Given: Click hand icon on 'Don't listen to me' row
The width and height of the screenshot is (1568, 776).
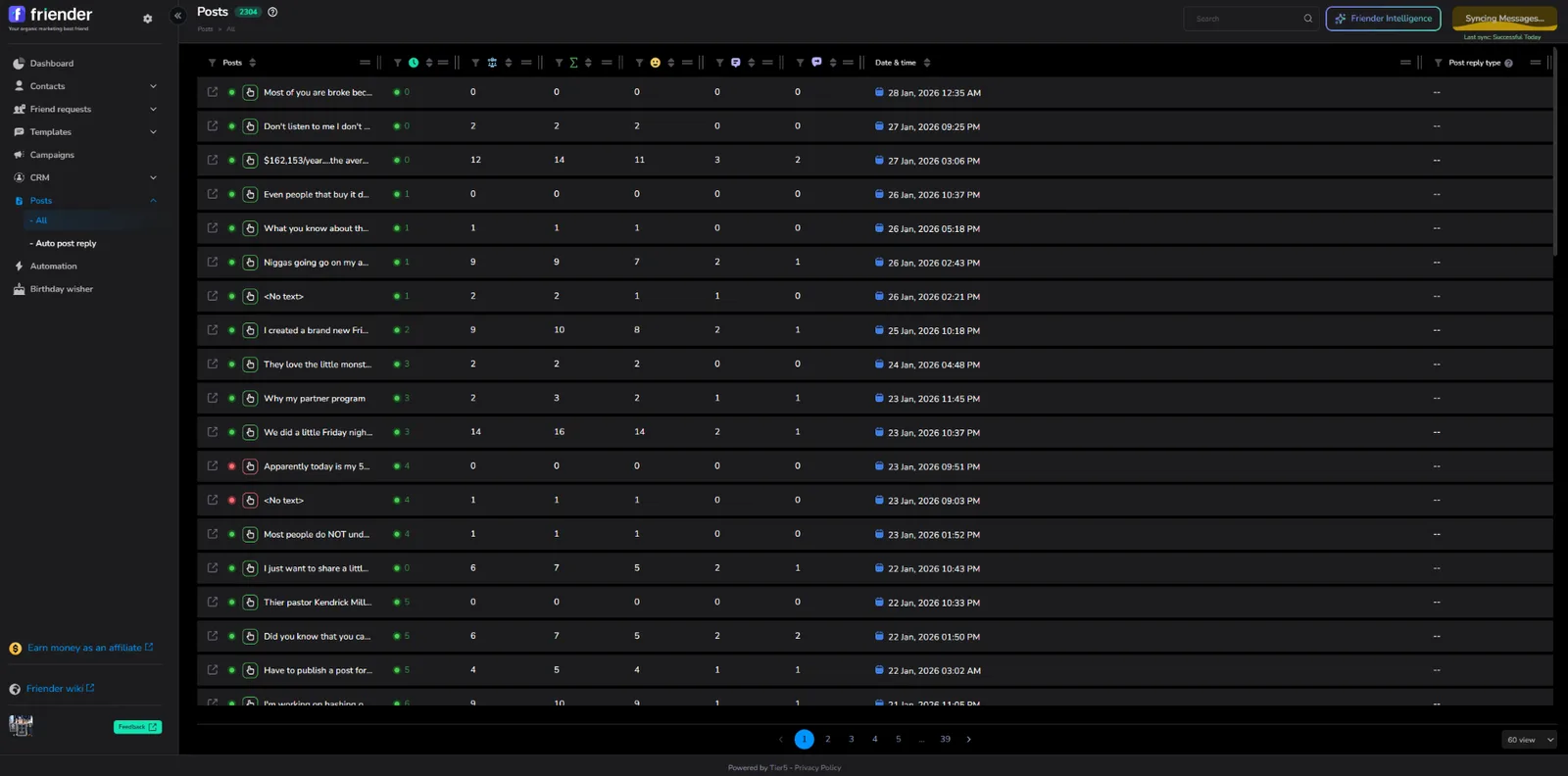Looking at the screenshot, I should coord(250,126).
